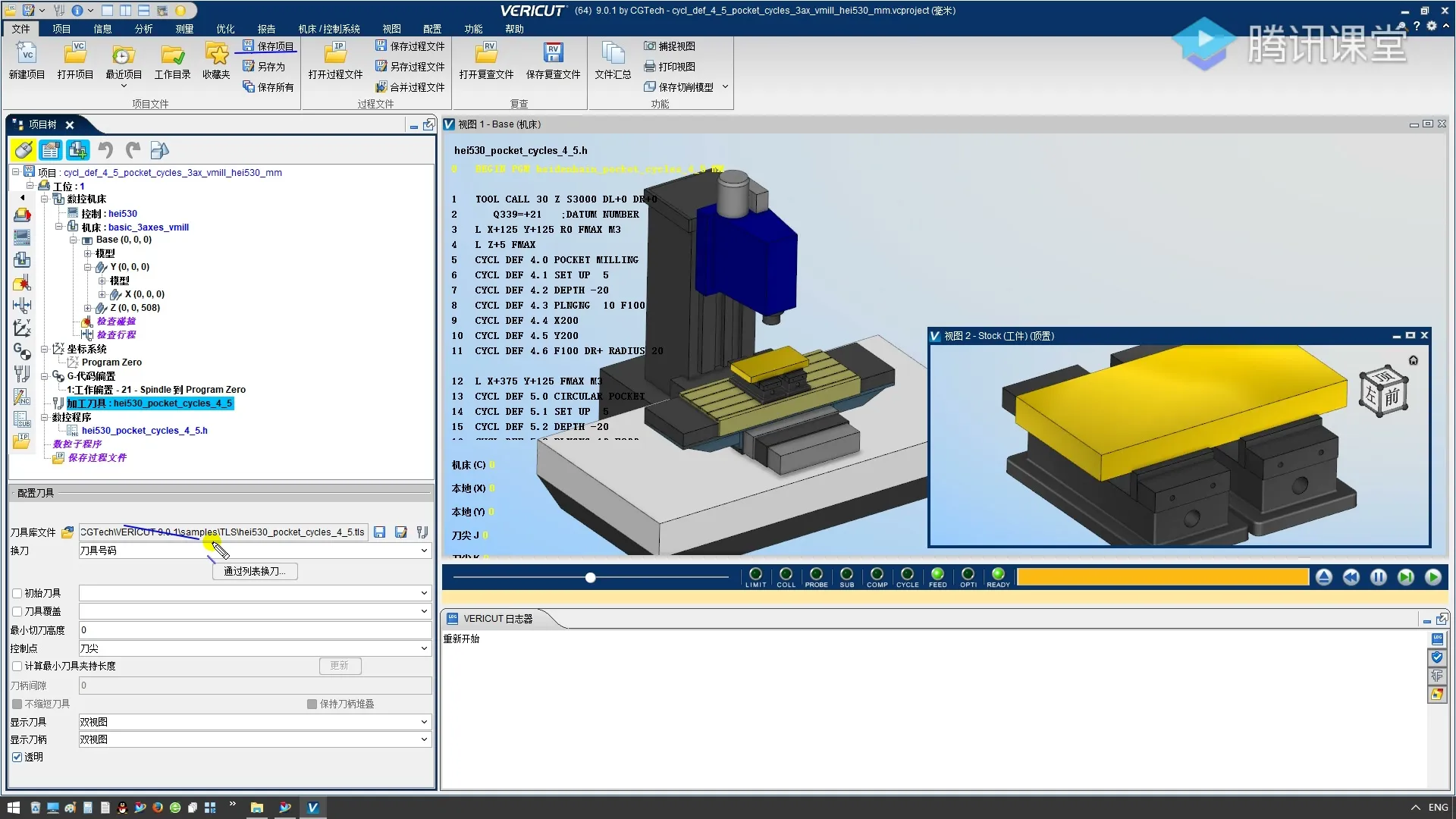Enable the 初始刀具 checkbox
Screen dimensions: 1456x819
coord(17,593)
